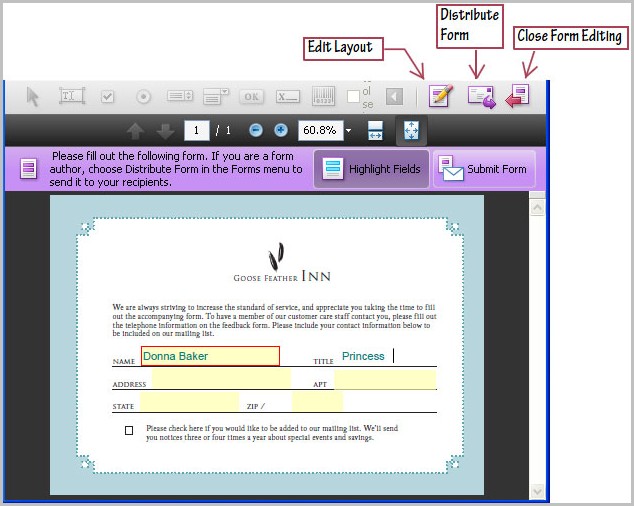The width and height of the screenshot is (634, 506).
Task: Click the form icon in purple bar
Action: [x=28, y=169]
